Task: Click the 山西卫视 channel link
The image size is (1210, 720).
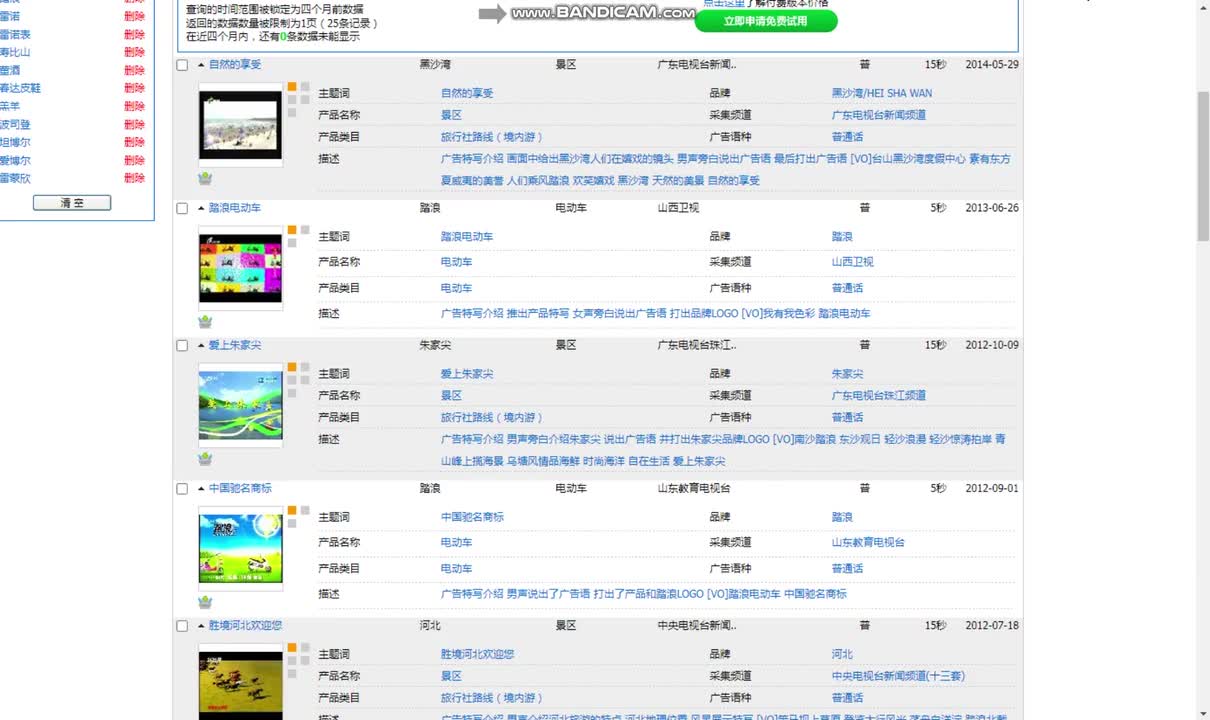Action: [853, 262]
